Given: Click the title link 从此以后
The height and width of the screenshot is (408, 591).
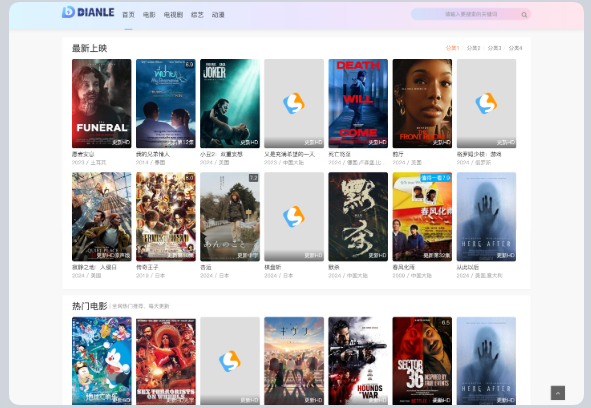Looking at the screenshot, I should tap(468, 267).
